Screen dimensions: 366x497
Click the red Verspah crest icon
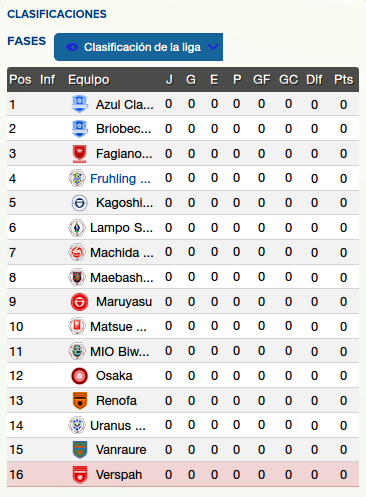[x=80, y=475]
